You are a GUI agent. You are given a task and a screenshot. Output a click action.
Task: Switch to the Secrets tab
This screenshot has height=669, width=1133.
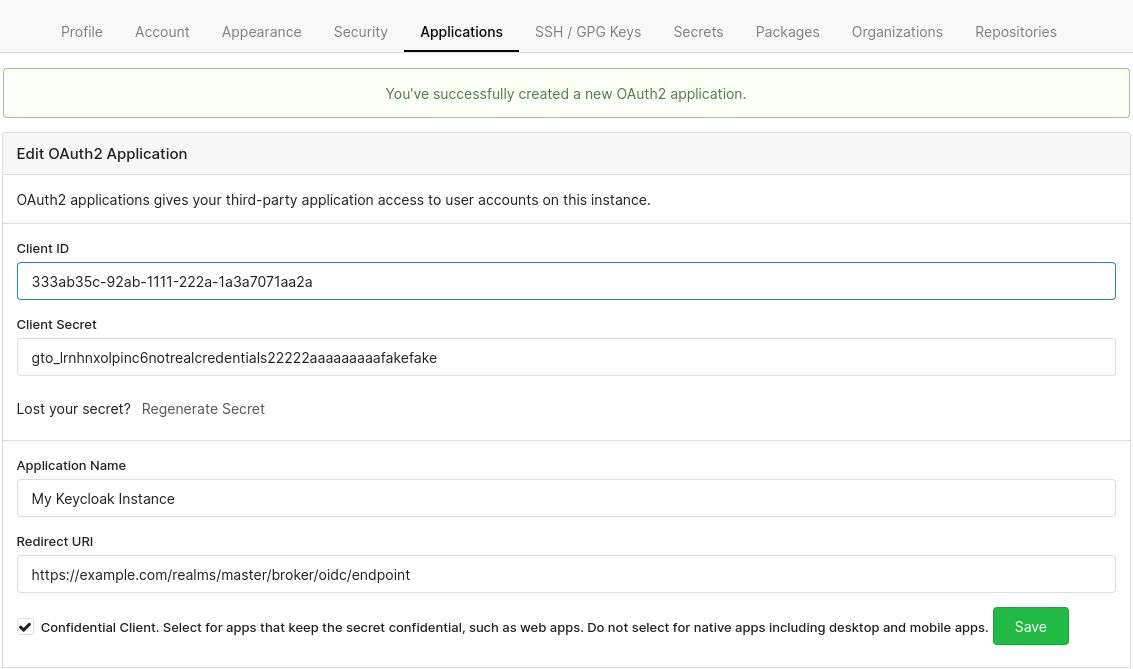point(698,31)
